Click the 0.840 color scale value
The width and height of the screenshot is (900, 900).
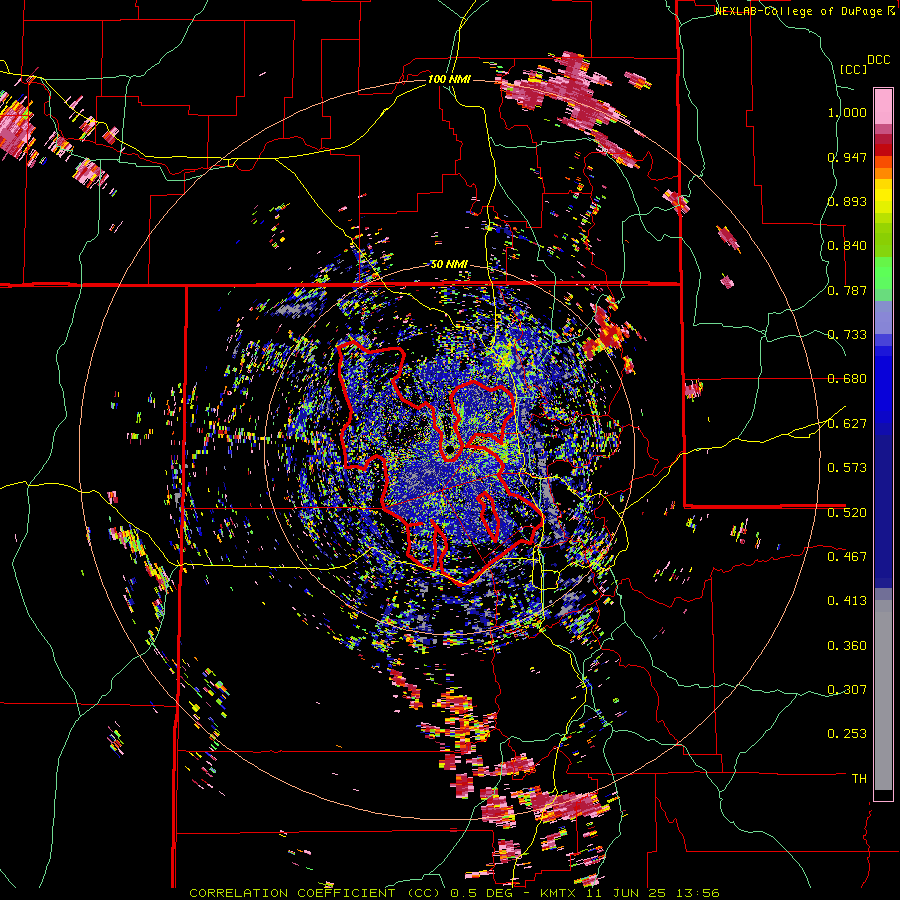[x=847, y=246]
